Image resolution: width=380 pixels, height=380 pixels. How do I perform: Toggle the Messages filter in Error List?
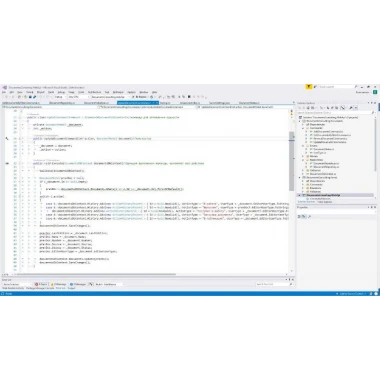click(x=78, y=284)
